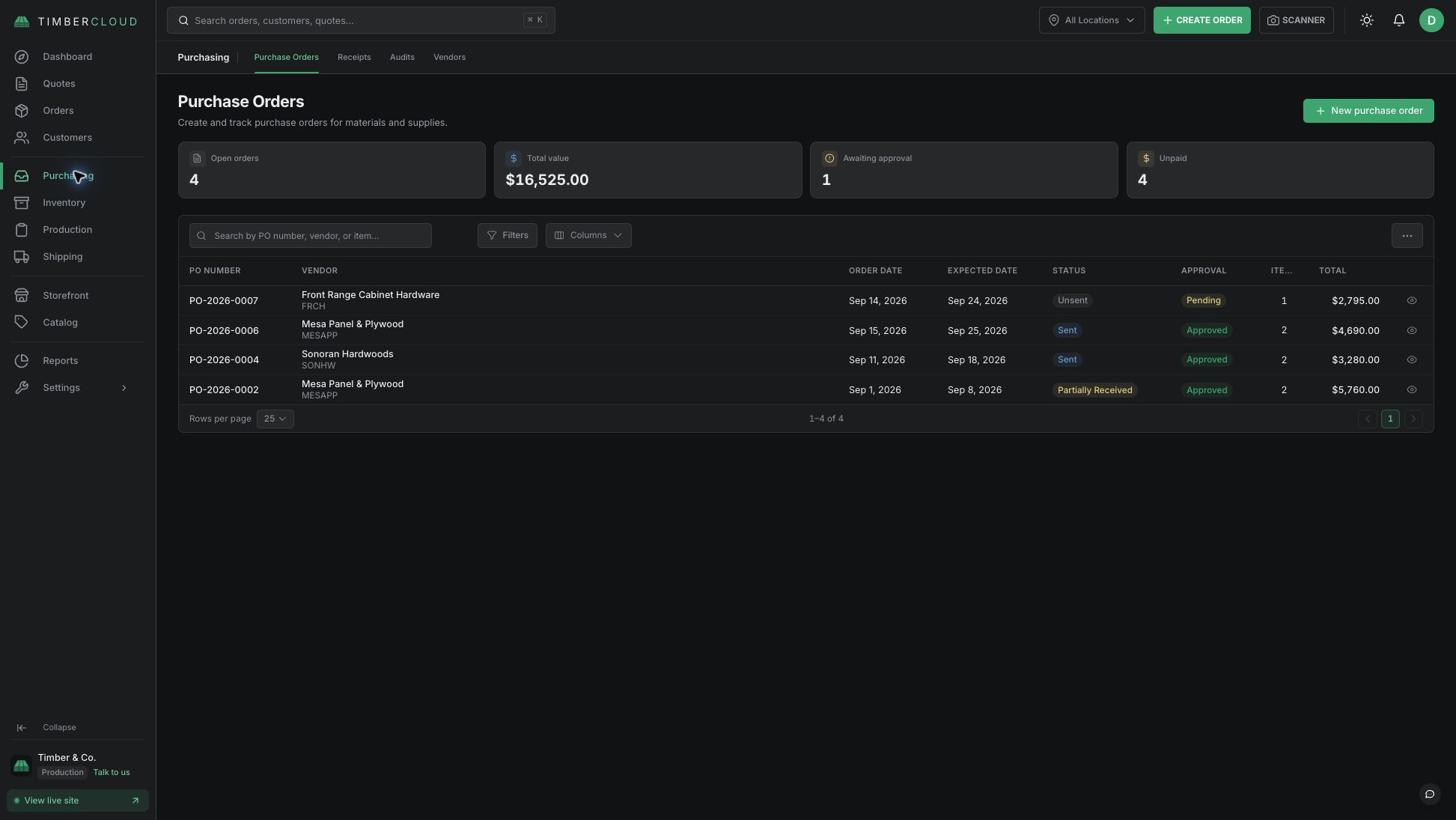1456x820 pixels.
Task: Open the user avatar D menu
Action: pyautogui.click(x=1431, y=20)
